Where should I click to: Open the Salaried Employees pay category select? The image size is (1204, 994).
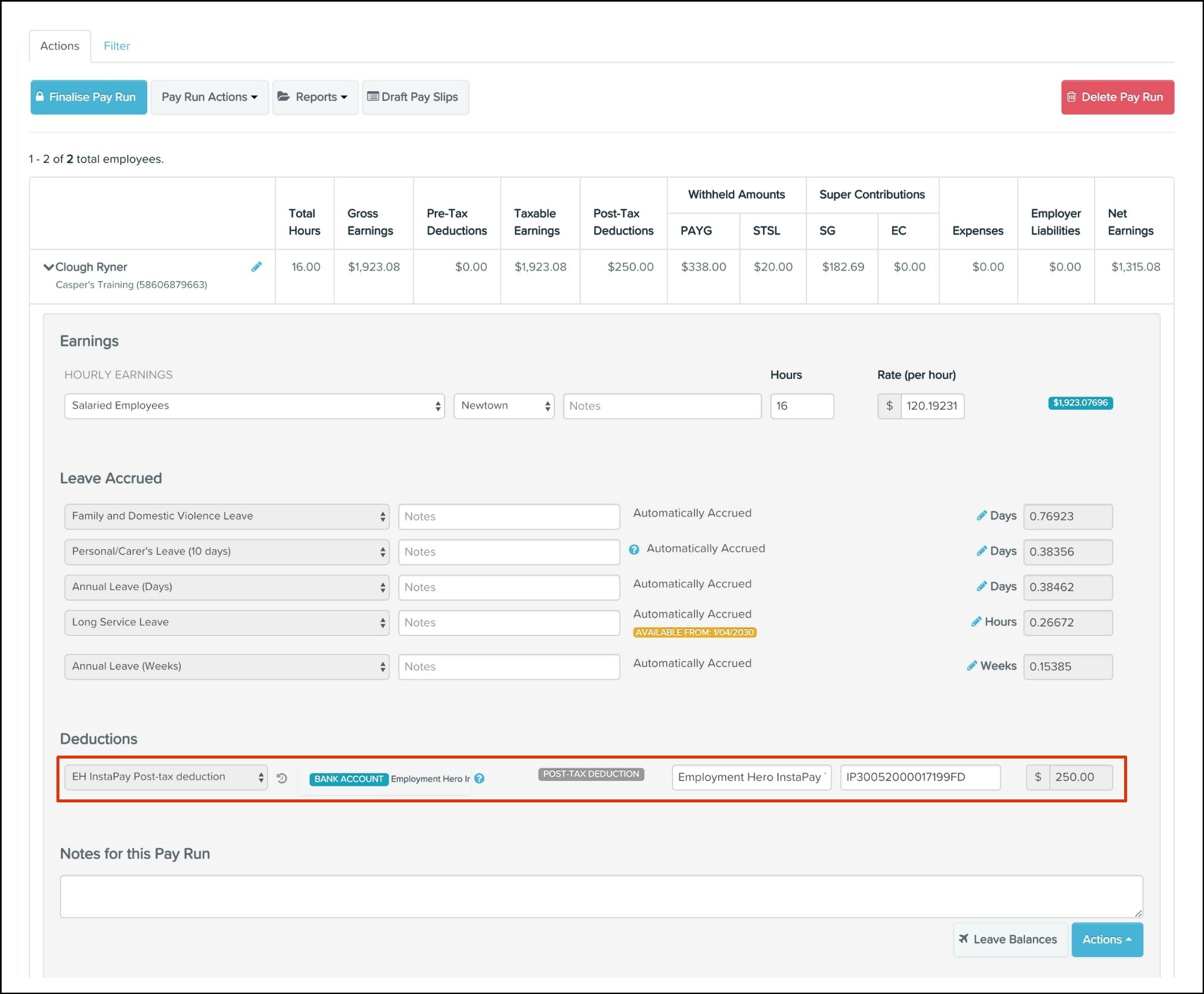click(254, 406)
